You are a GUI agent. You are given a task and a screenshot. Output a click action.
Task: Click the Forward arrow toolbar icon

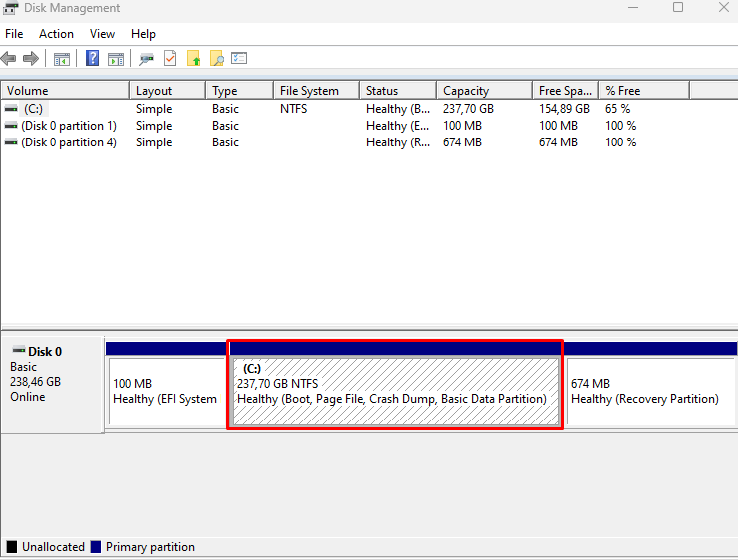point(31,59)
